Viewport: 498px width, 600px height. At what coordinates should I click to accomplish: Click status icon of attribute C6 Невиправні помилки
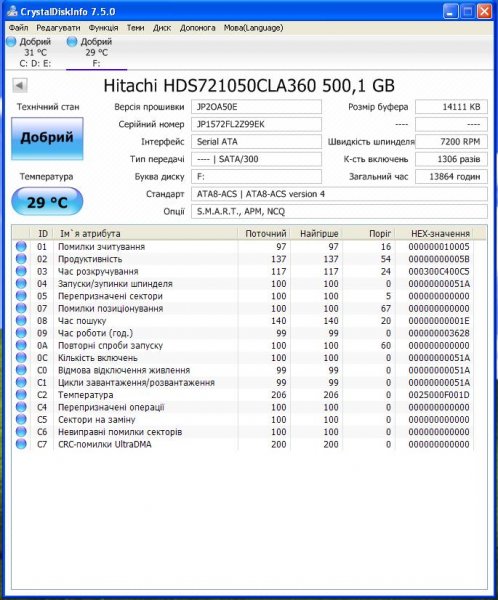click(x=21, y=432)
